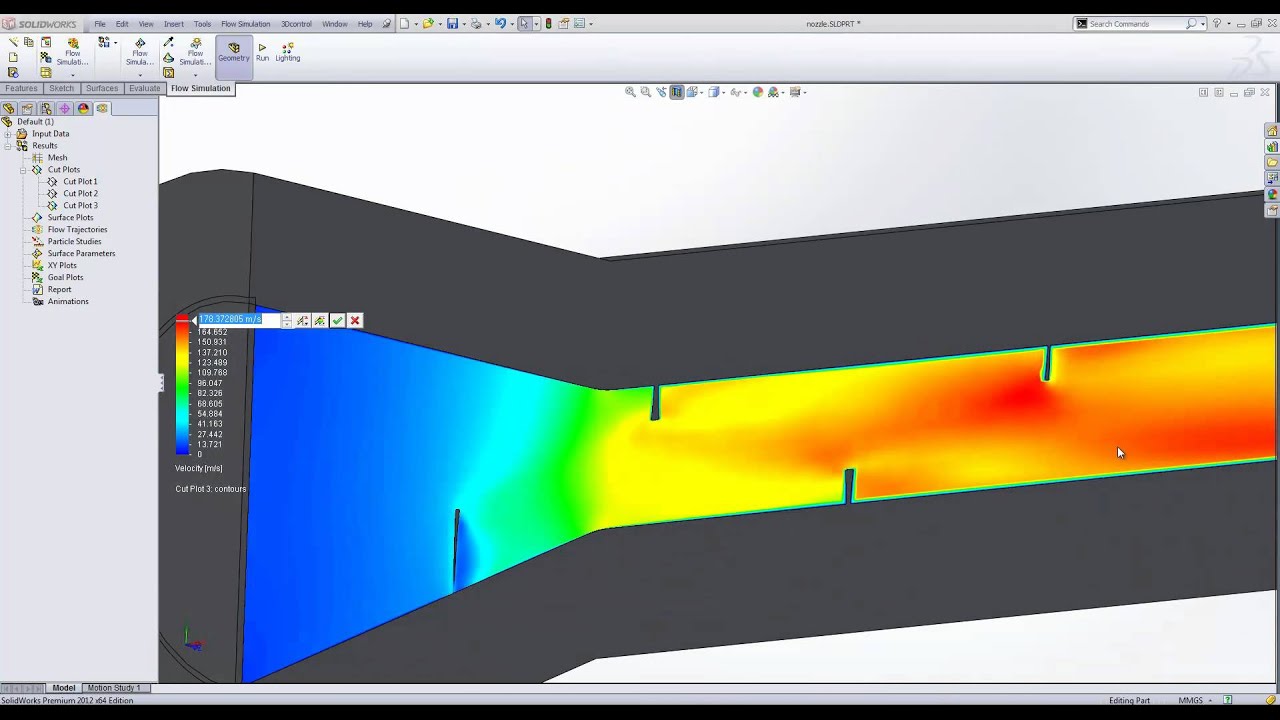Open the dropdown arrow beside the Save icon
This screenshot has height=720, width=1280.
(463, 23)
